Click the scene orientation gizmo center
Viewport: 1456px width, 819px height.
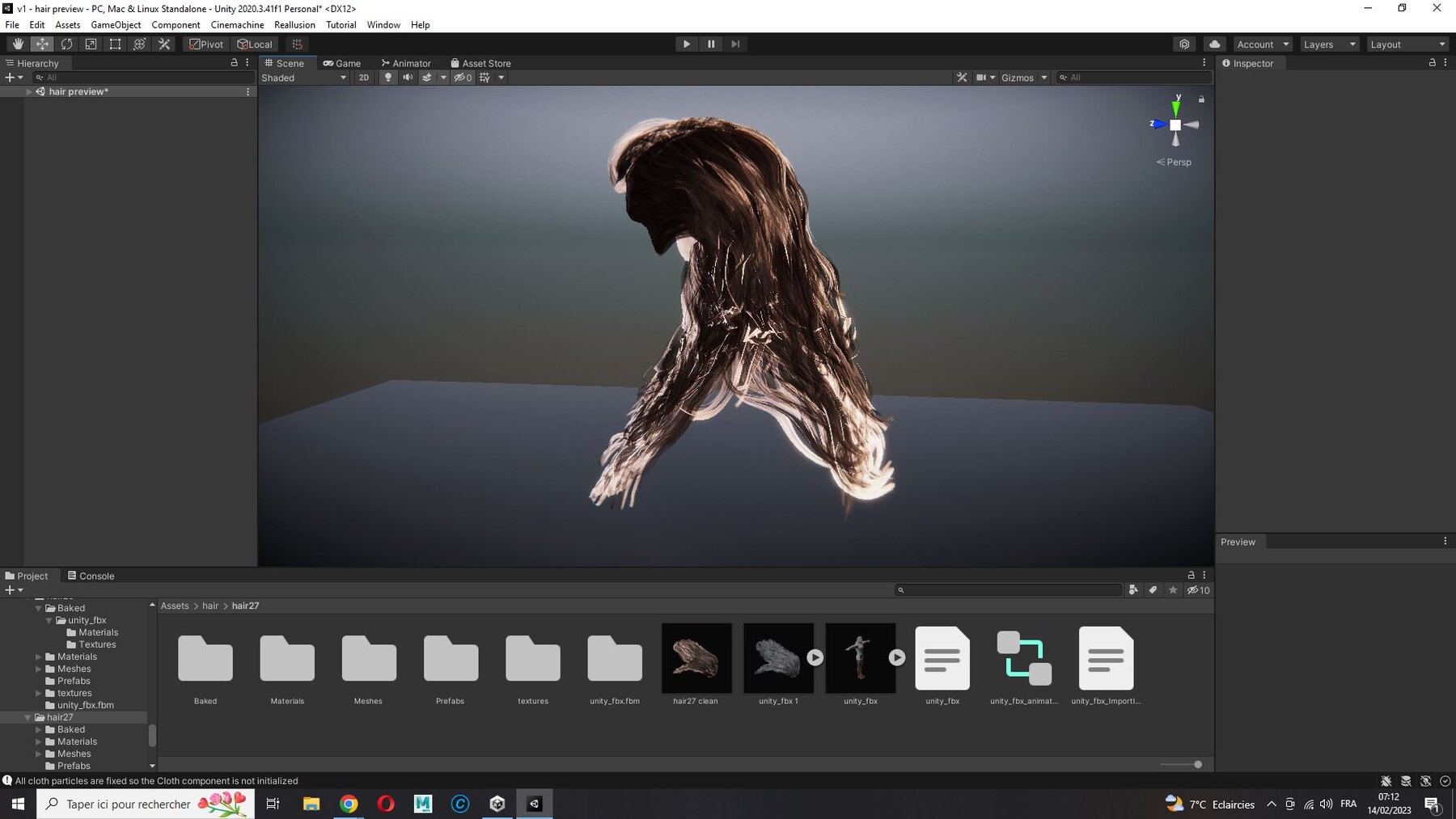tap(1175, 125)
